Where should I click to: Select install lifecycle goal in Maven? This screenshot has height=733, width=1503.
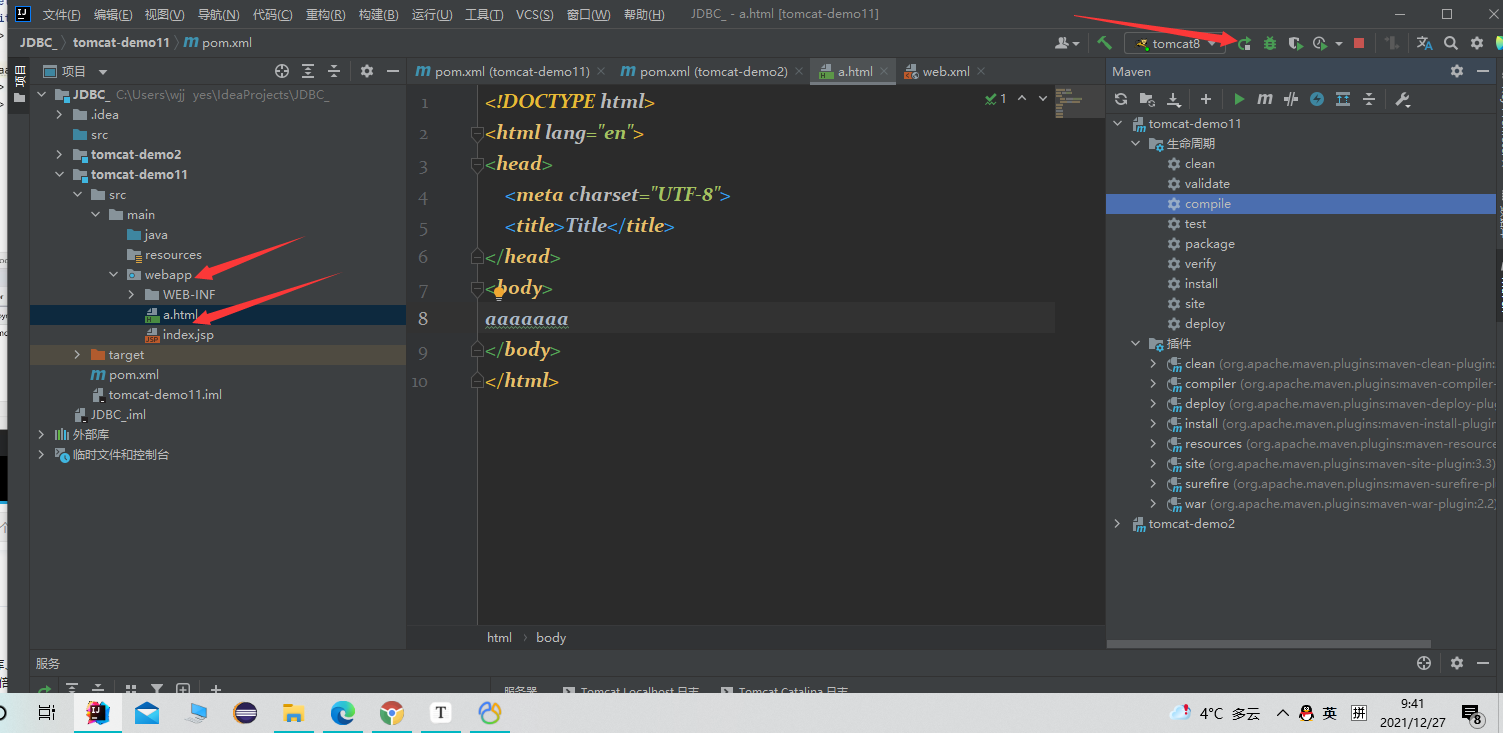coord(1201,284)
